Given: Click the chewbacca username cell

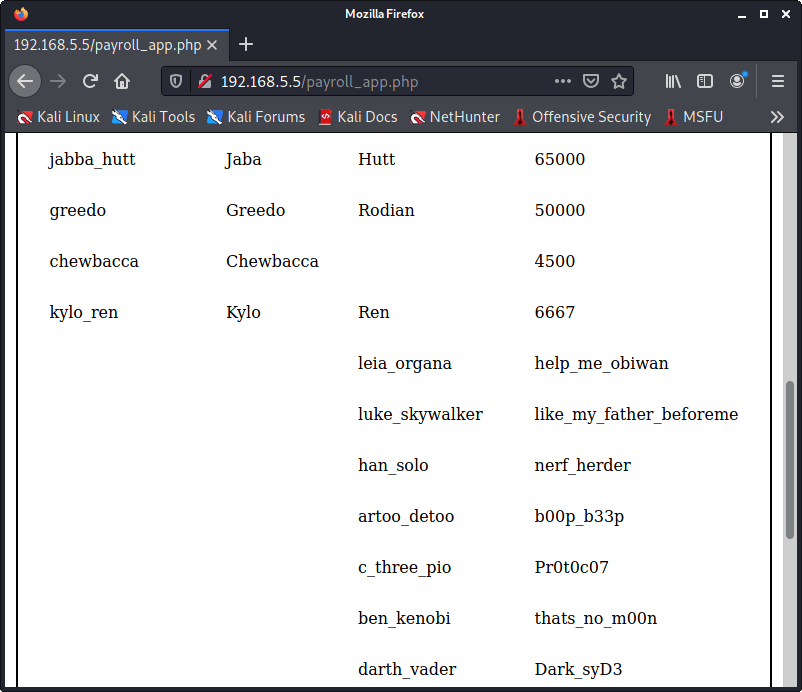Looking at the screenshot, I should pyautogui.click(x=94, y=261).
